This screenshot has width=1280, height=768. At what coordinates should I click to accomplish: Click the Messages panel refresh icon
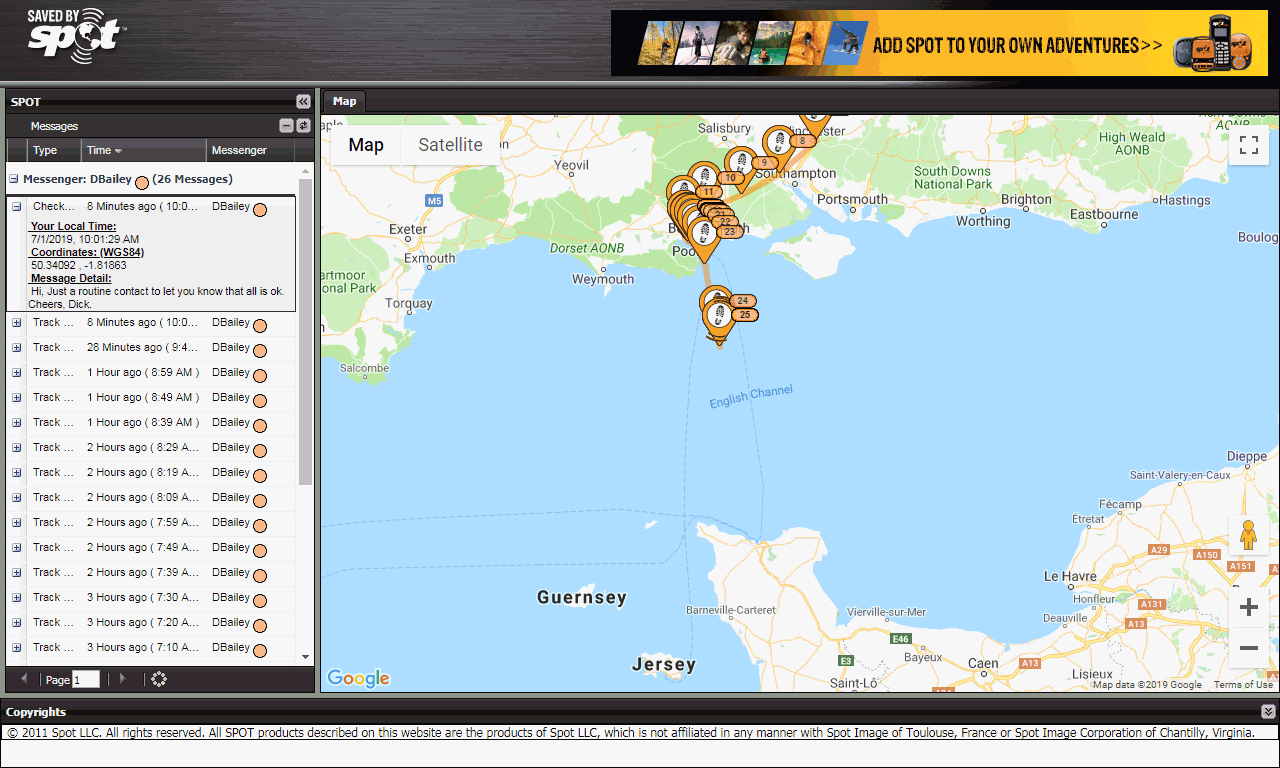(303, 126)
